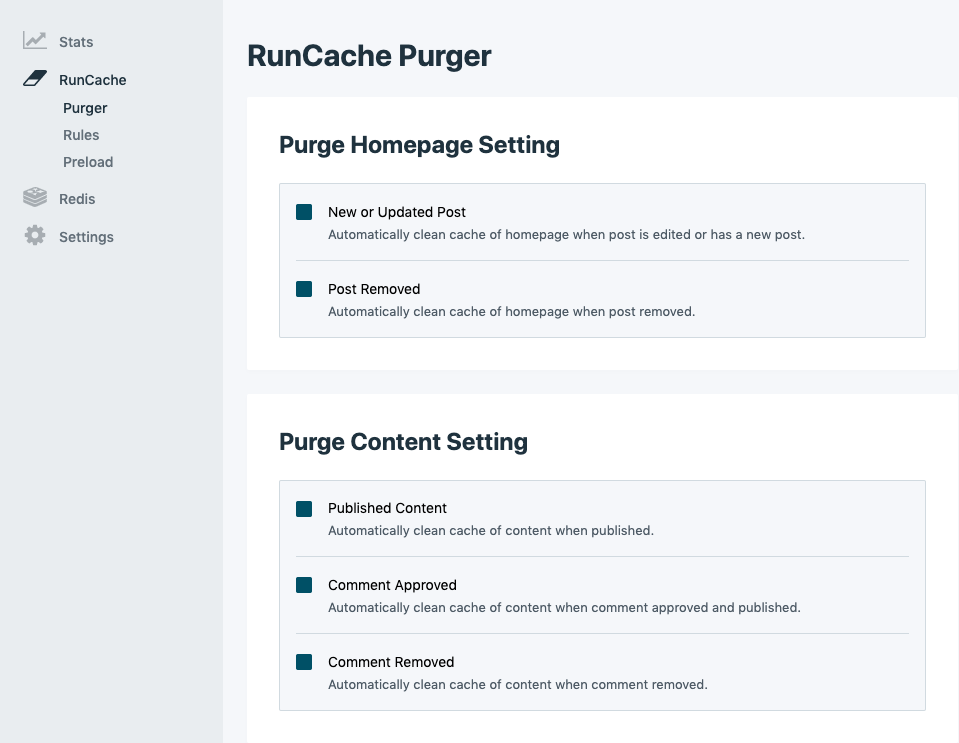The width and height of the screenshot is (959, 743).
Task: Toggle the Comment Approved checkbox
Action: (304, 585)
